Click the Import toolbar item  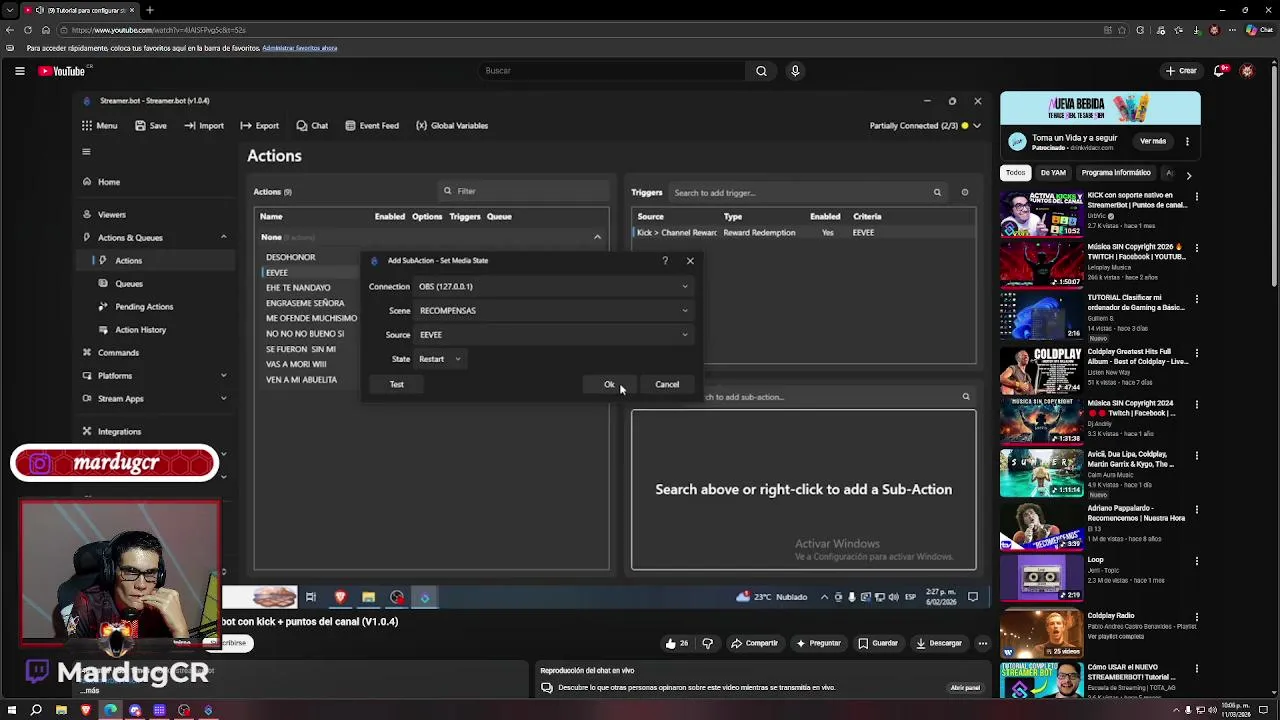204,126
